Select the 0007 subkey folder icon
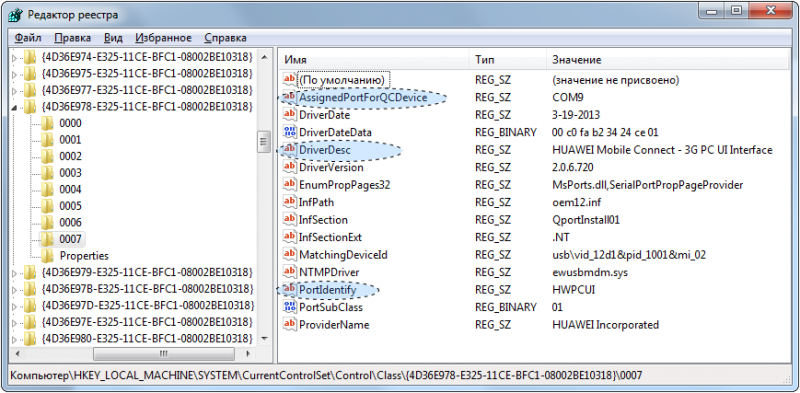Viewport: 800px width, 393px height. [47, 239]
